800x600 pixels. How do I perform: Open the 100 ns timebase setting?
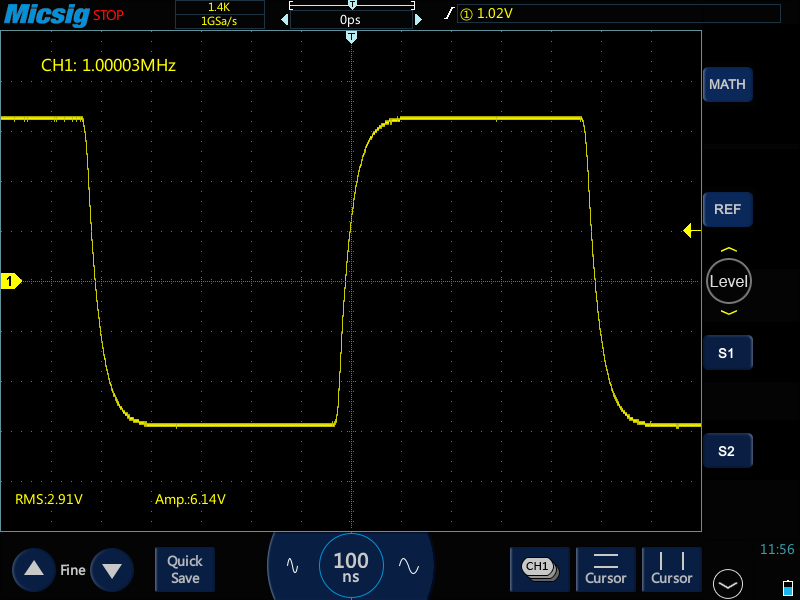(x=350, y=567)
